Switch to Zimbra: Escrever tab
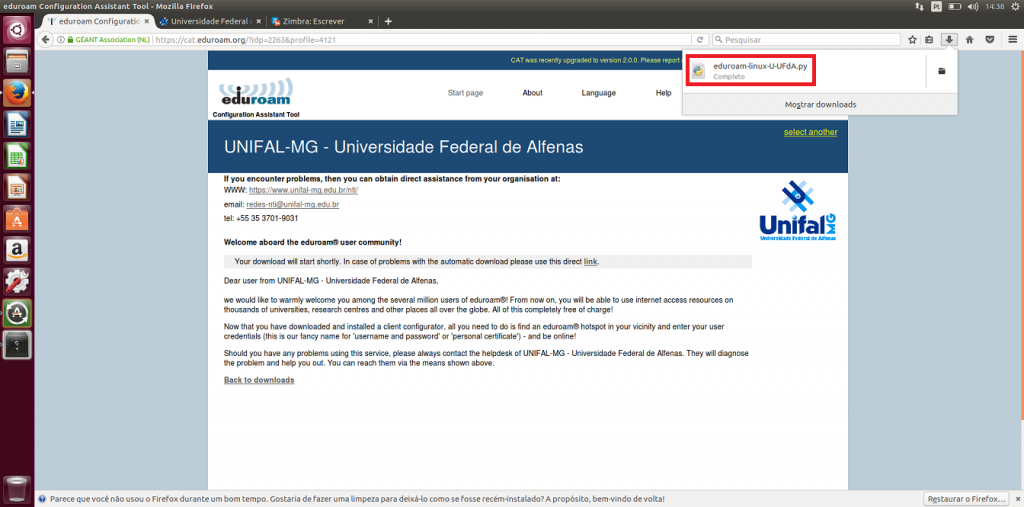Image resolution: width=1024 pixels, height=507 pixels. pyautogui.click(x=322, y=21)
